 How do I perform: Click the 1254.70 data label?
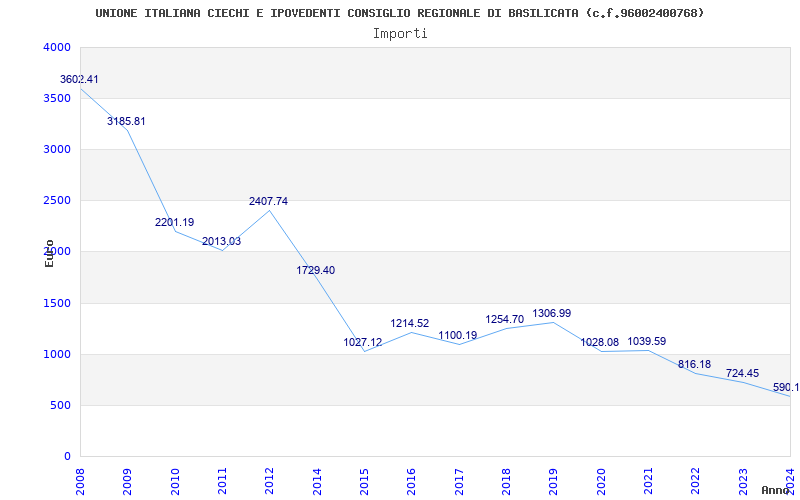click(x=505, y=320)
